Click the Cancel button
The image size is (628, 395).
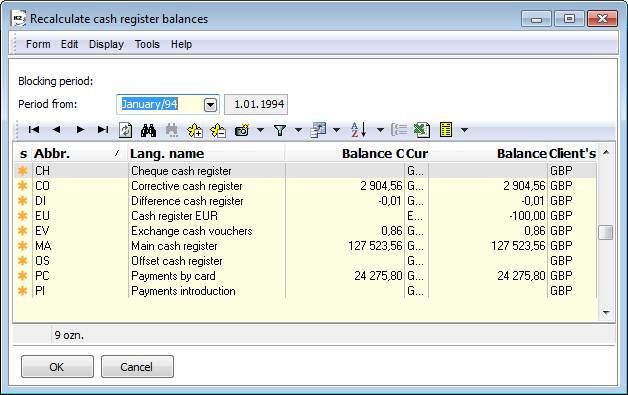point(137,367)
